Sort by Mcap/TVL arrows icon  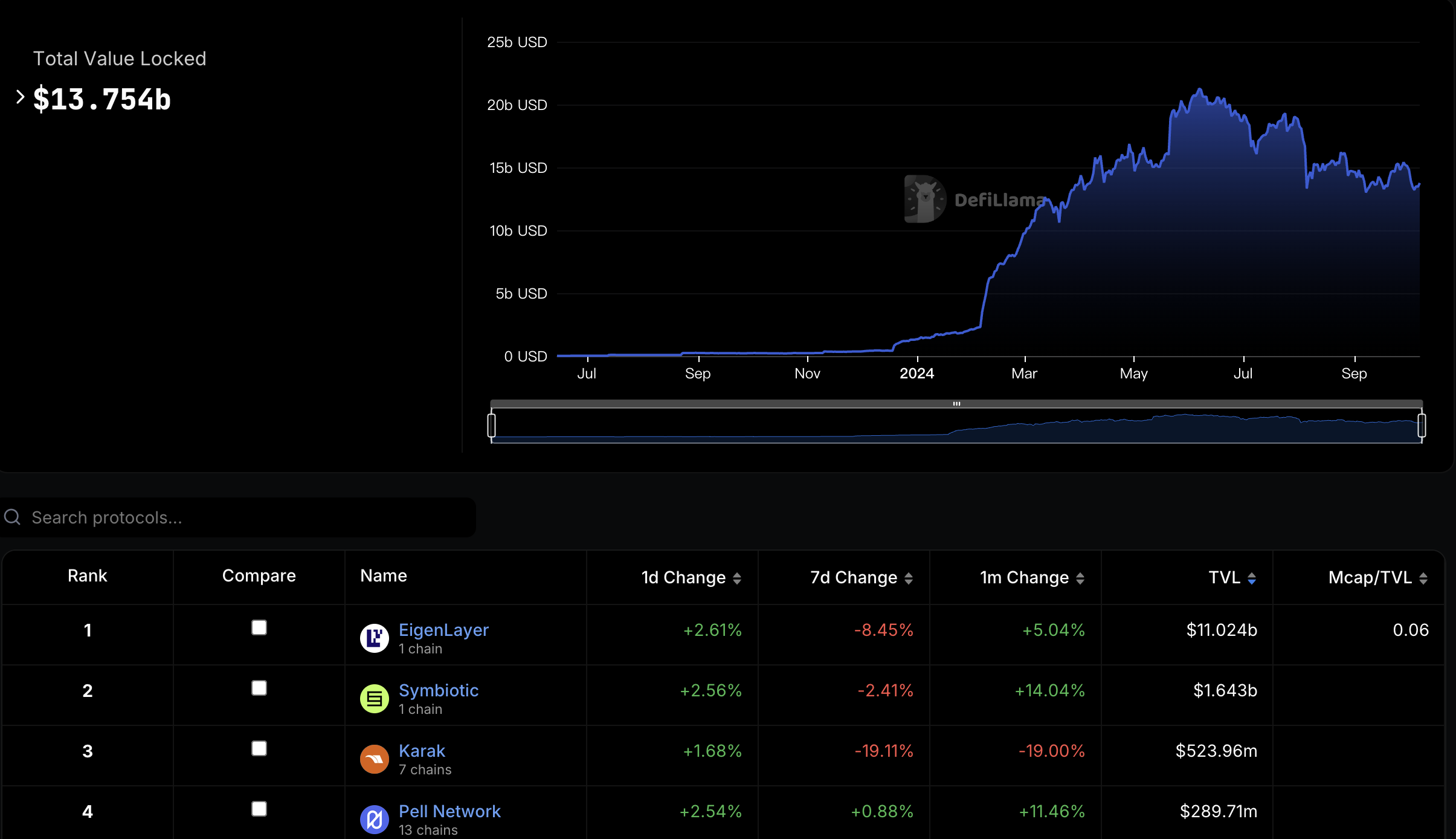(x=1423, y=578)
